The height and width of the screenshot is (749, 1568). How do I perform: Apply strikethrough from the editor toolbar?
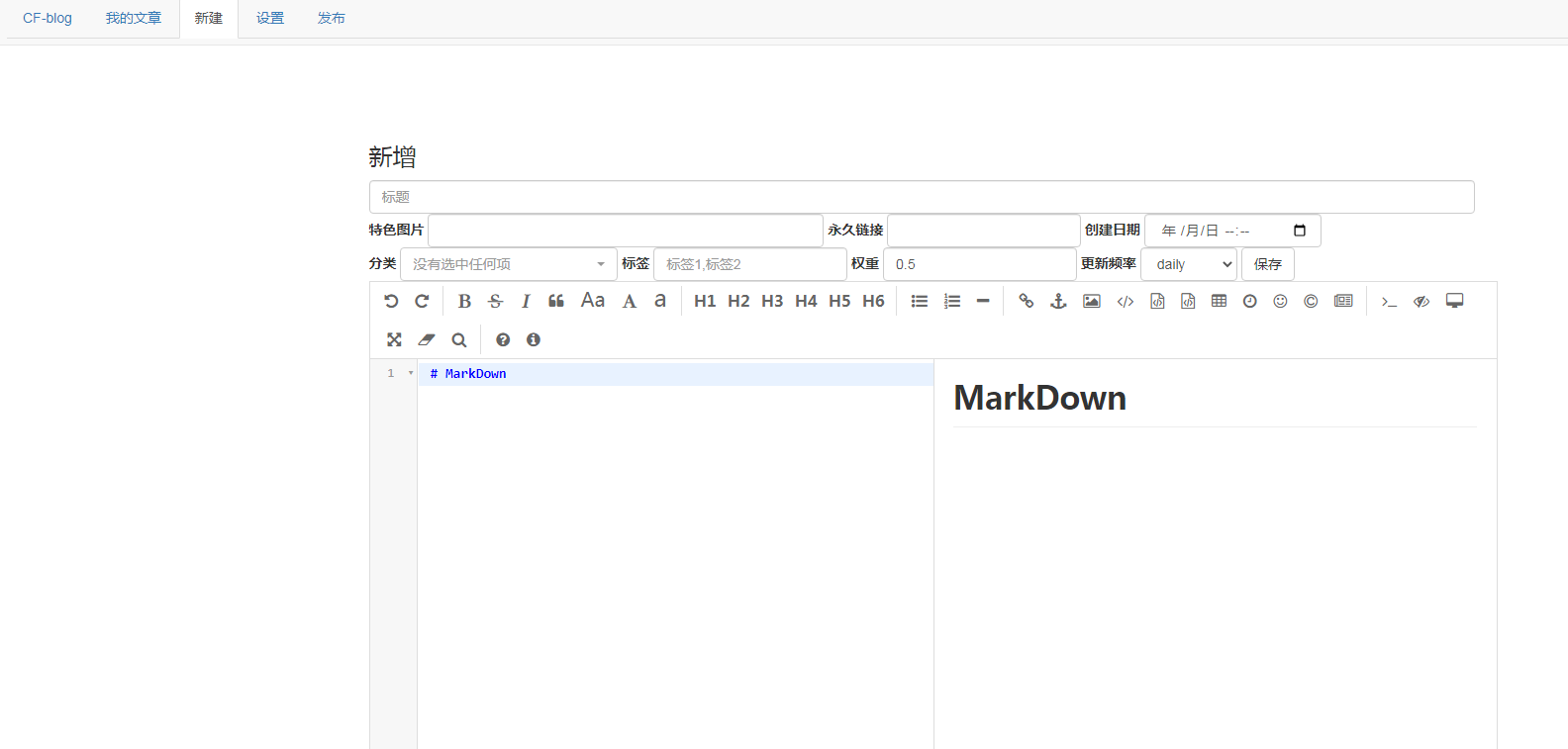pos(495,301)
